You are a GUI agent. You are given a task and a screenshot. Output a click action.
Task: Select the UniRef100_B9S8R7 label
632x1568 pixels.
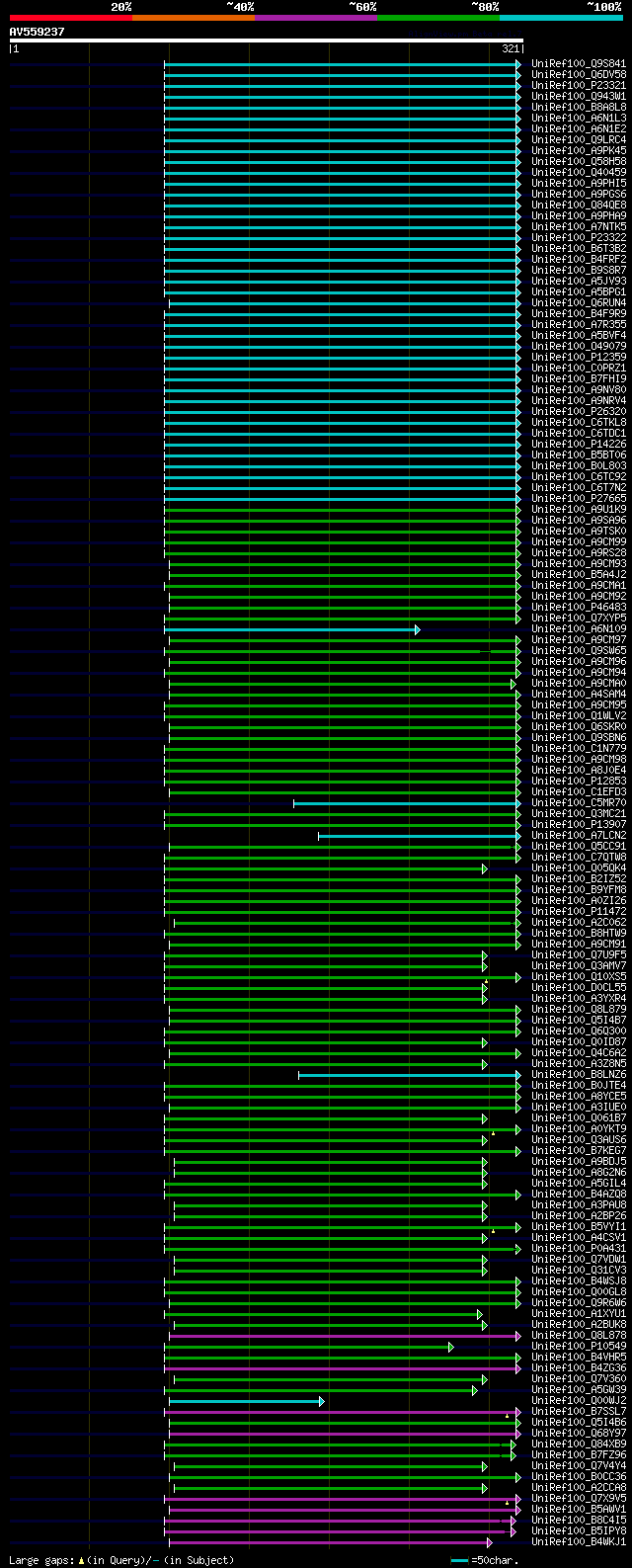[x=579, y=271]
